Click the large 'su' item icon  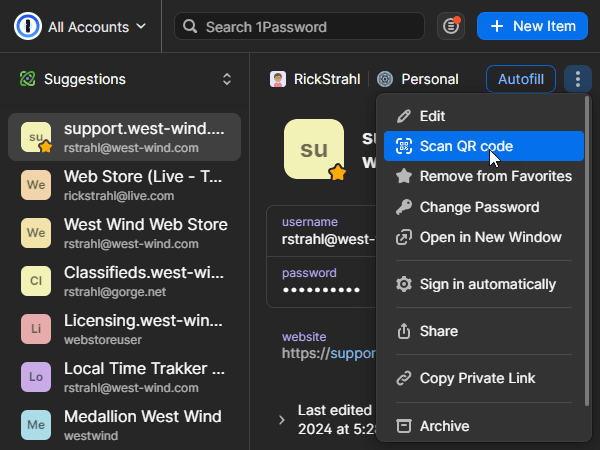coord(314,149)
